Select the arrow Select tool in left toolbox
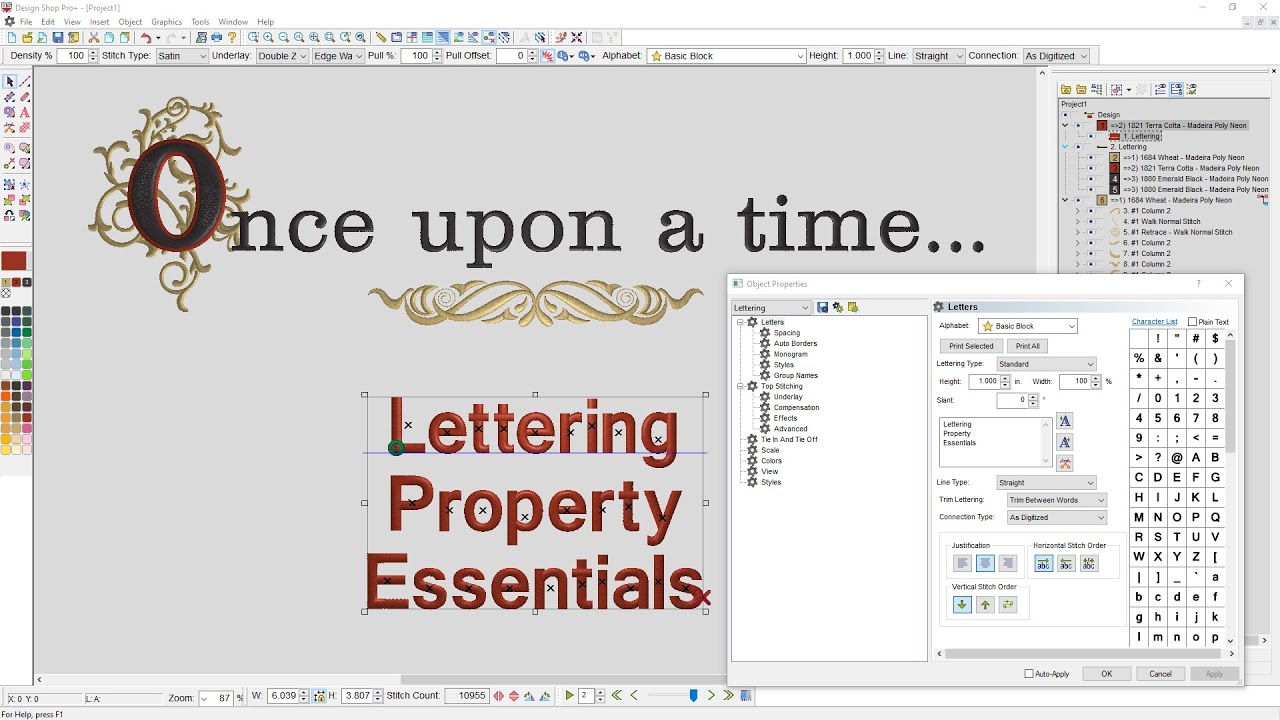1280x720 pixels. 10,82
